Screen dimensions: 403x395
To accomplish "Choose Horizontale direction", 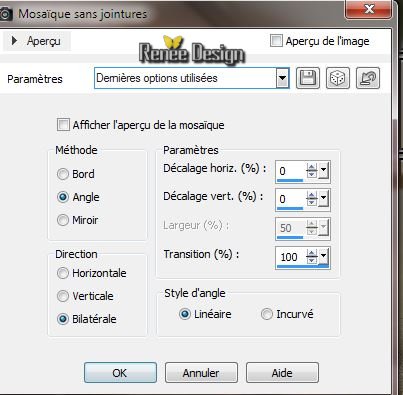I will click(63, 273).
